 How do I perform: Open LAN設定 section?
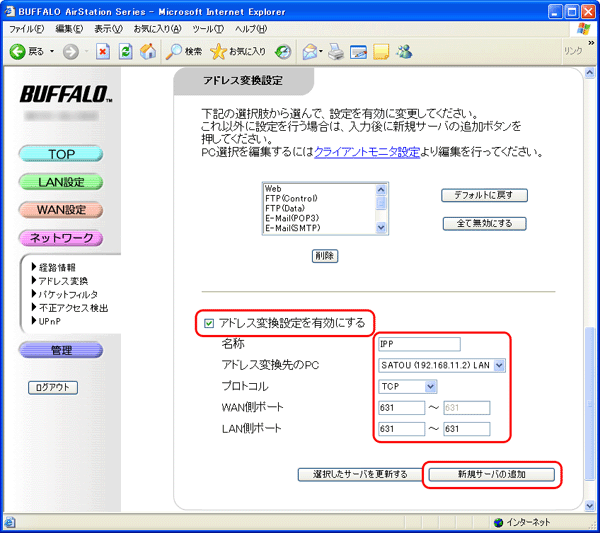[x=61, y=182]
